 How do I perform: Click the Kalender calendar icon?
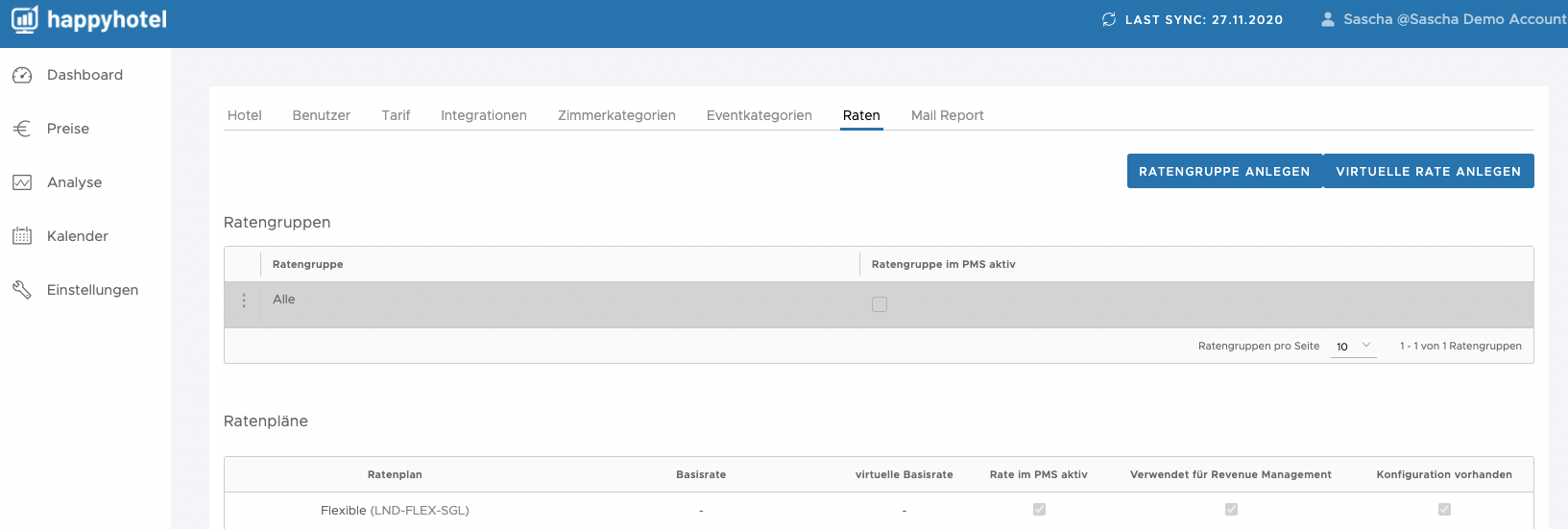22,236
